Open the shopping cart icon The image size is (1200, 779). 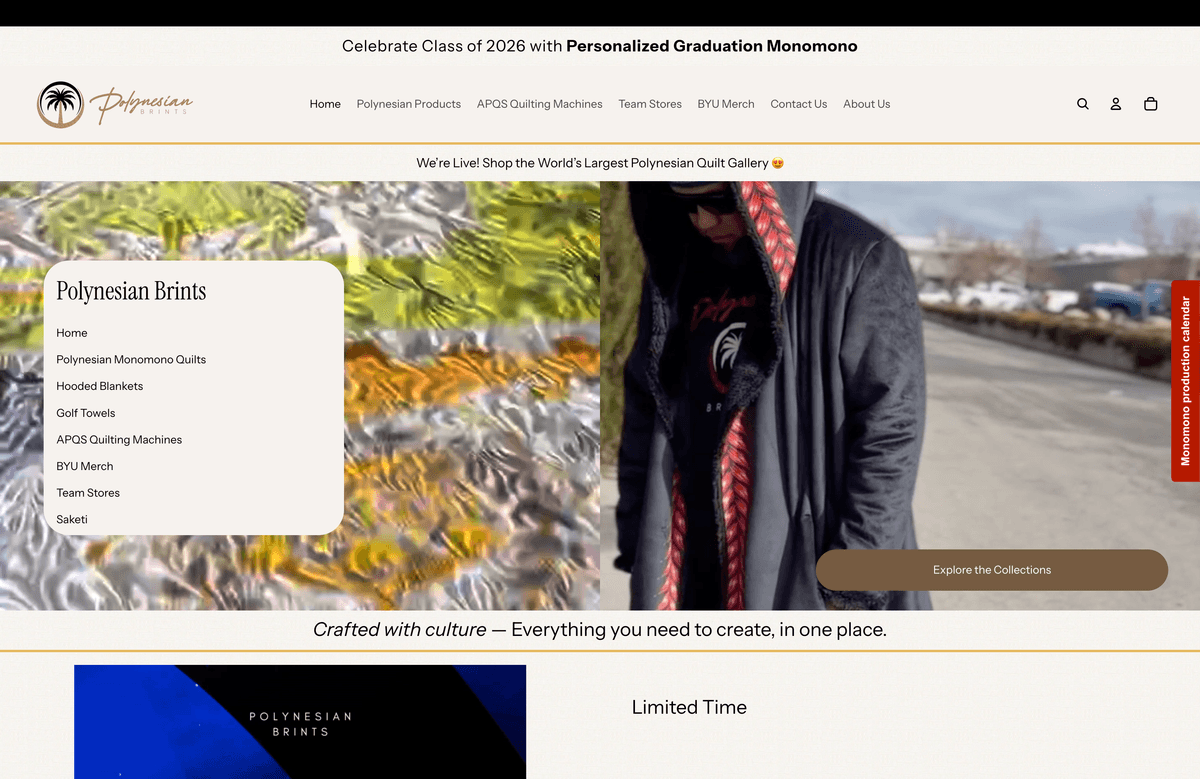coord(1150,104)
